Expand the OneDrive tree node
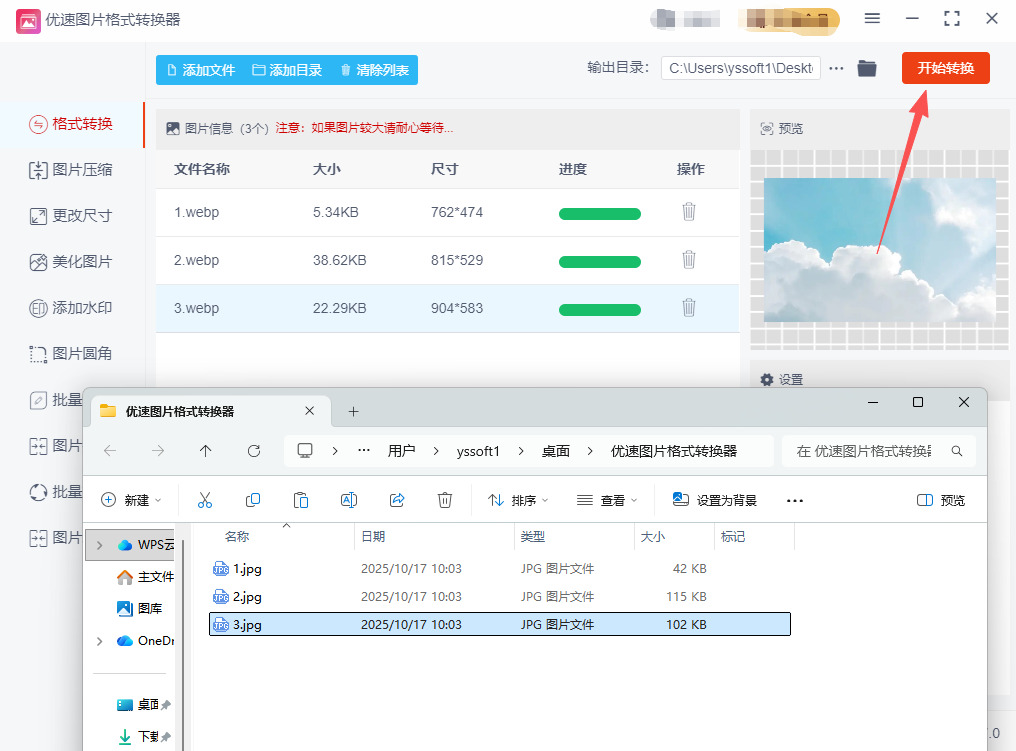This screenshot has width=1016, height=751. (99, 641)
